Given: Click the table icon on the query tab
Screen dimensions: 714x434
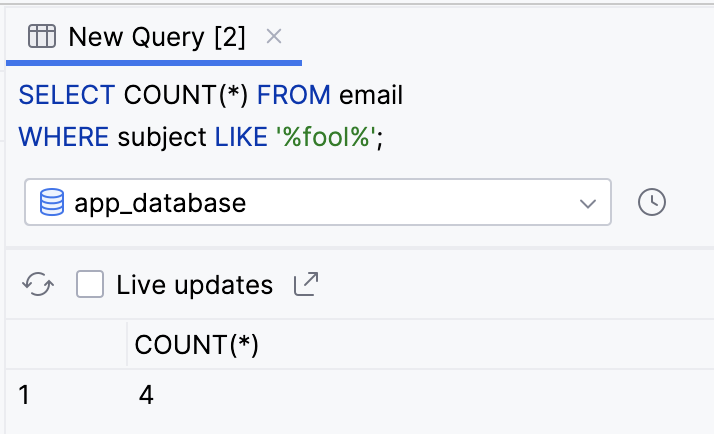Looking at the screenshot, I should point(41,37).
